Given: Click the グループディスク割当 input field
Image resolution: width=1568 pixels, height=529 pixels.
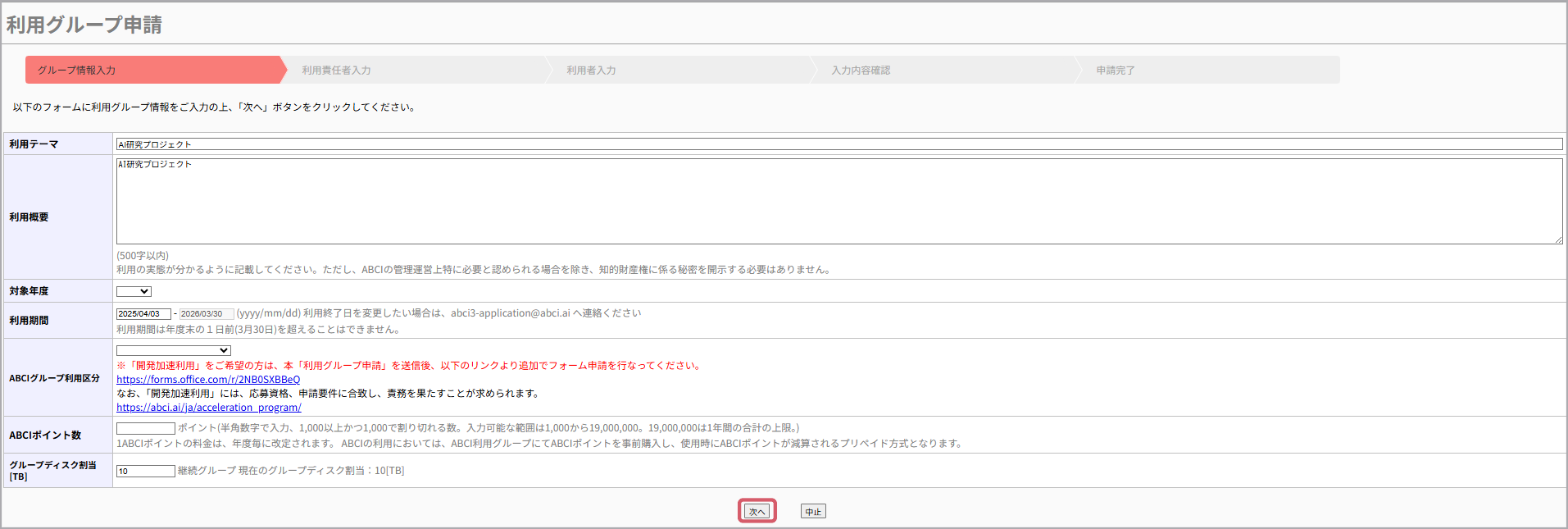Looking at the screenshot, I should click(x=146, y=471).
